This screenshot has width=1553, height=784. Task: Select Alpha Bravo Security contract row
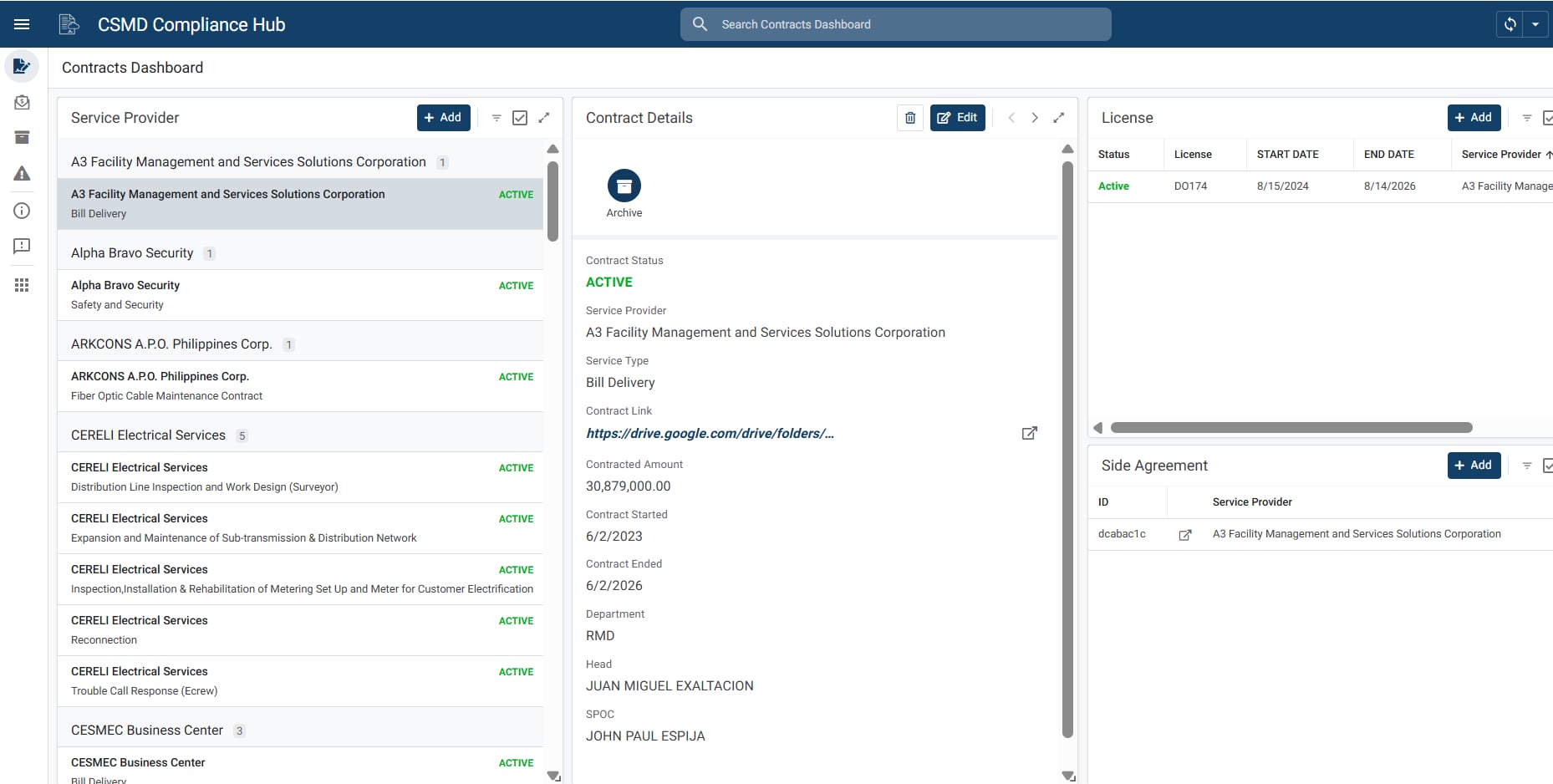(x=300, y=295)
